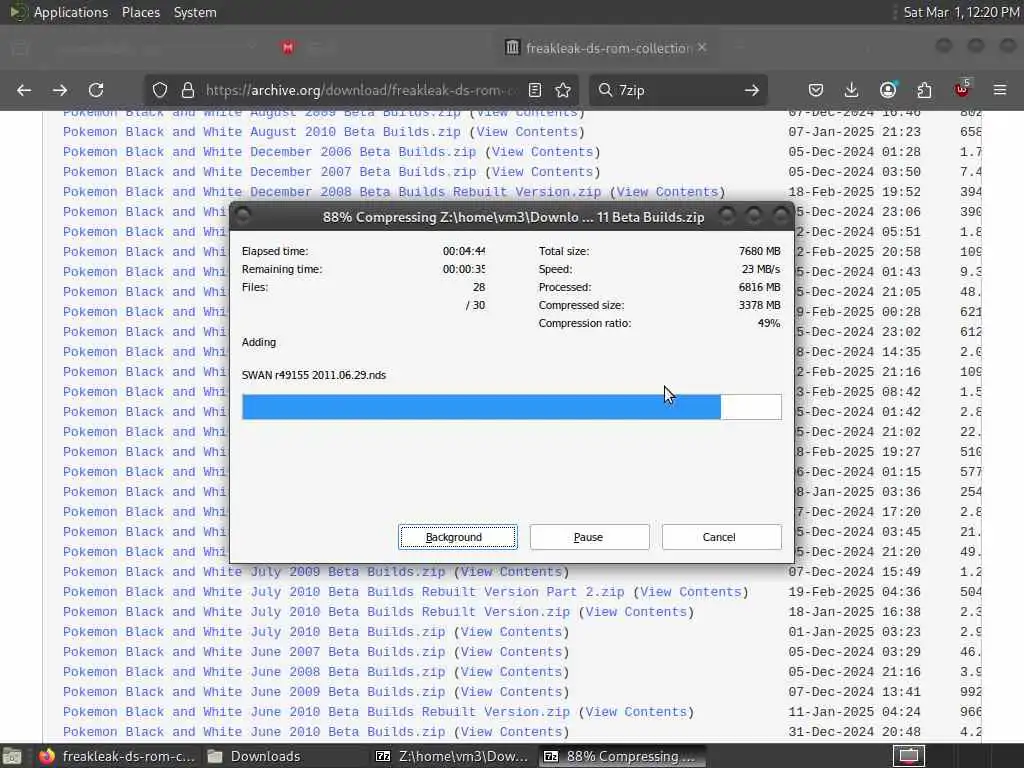Open June 2009 Beta Builds.zip link
This screenshot has width=1024, height=768.
click(254, 692)
